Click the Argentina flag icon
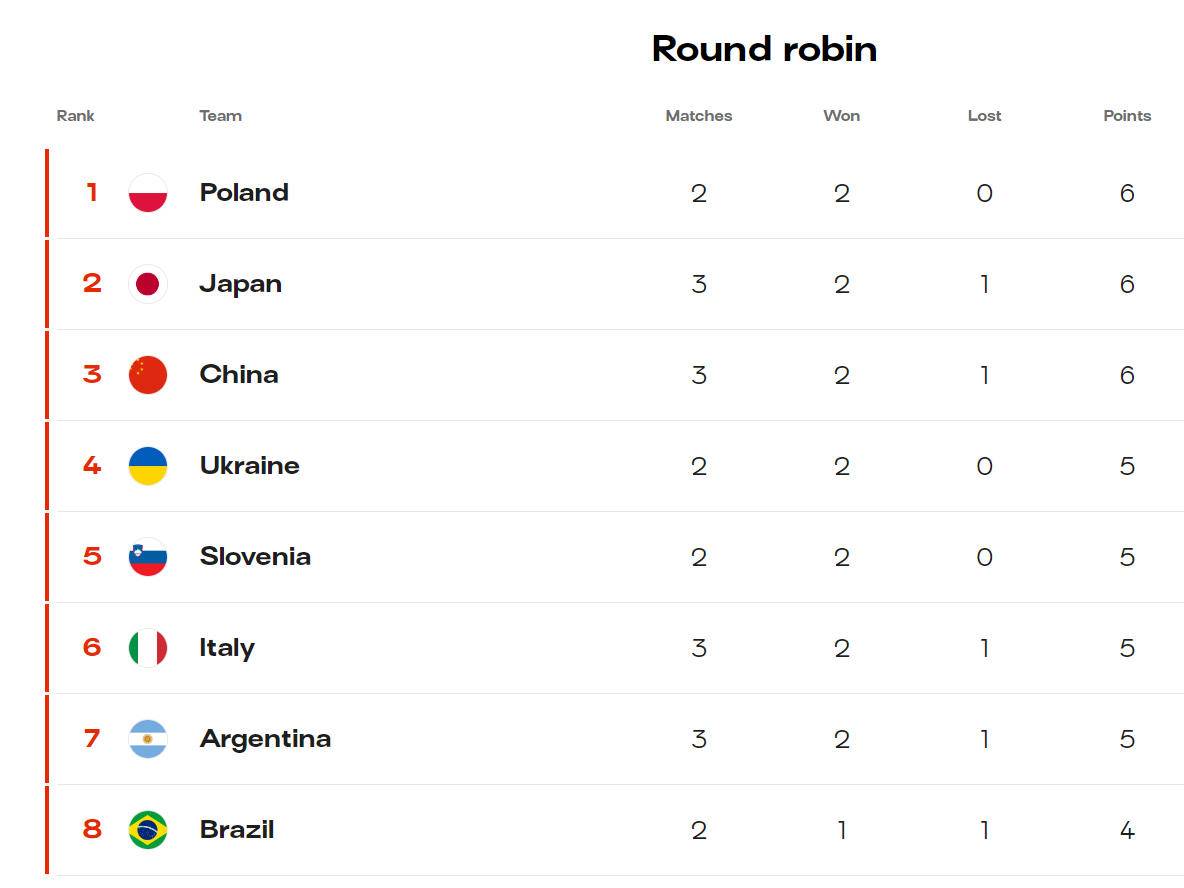The image size is (1184, 888). pos(148,738)
